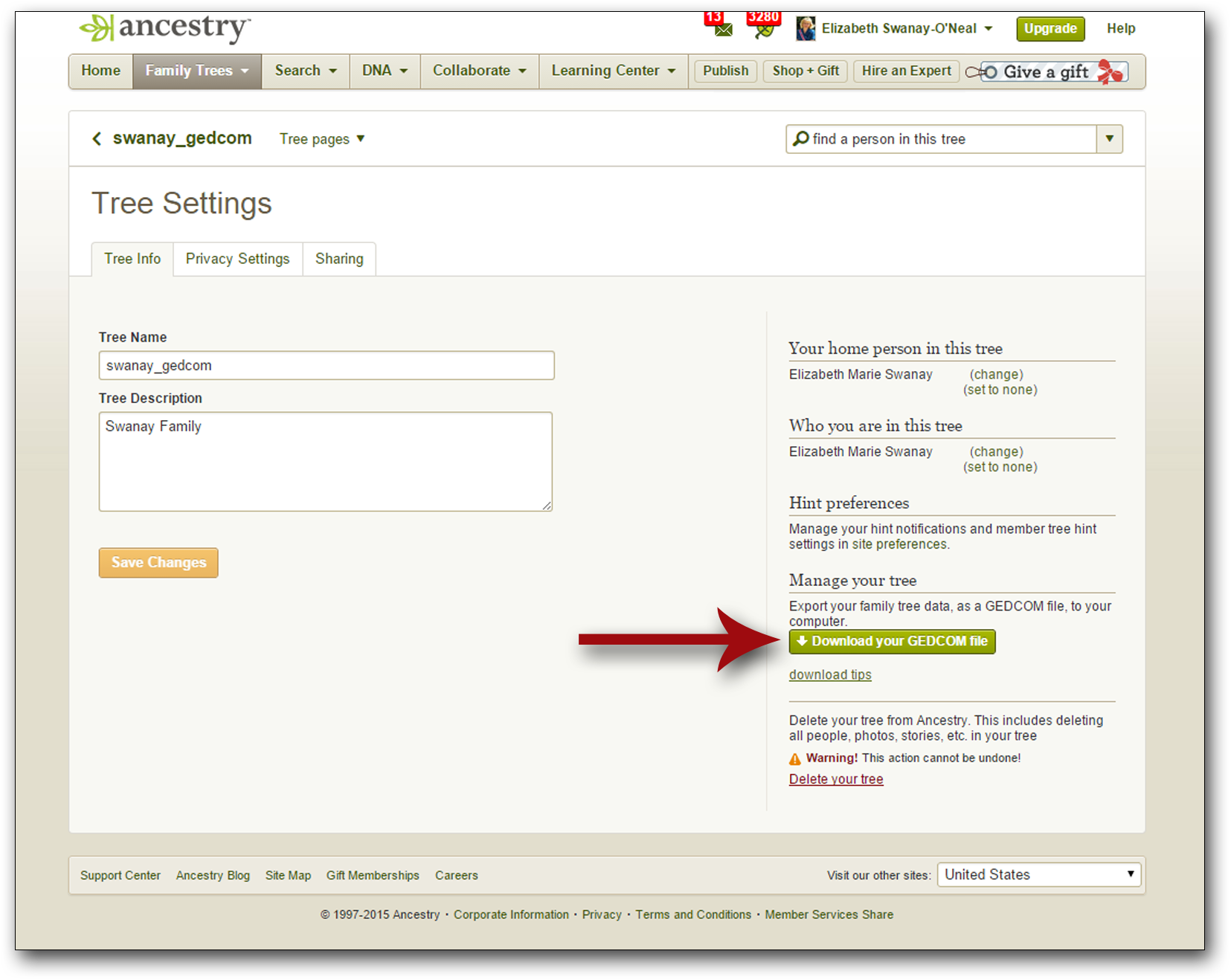Click the Shop + Gift button

pyautogui.click(x=806, y=71)
